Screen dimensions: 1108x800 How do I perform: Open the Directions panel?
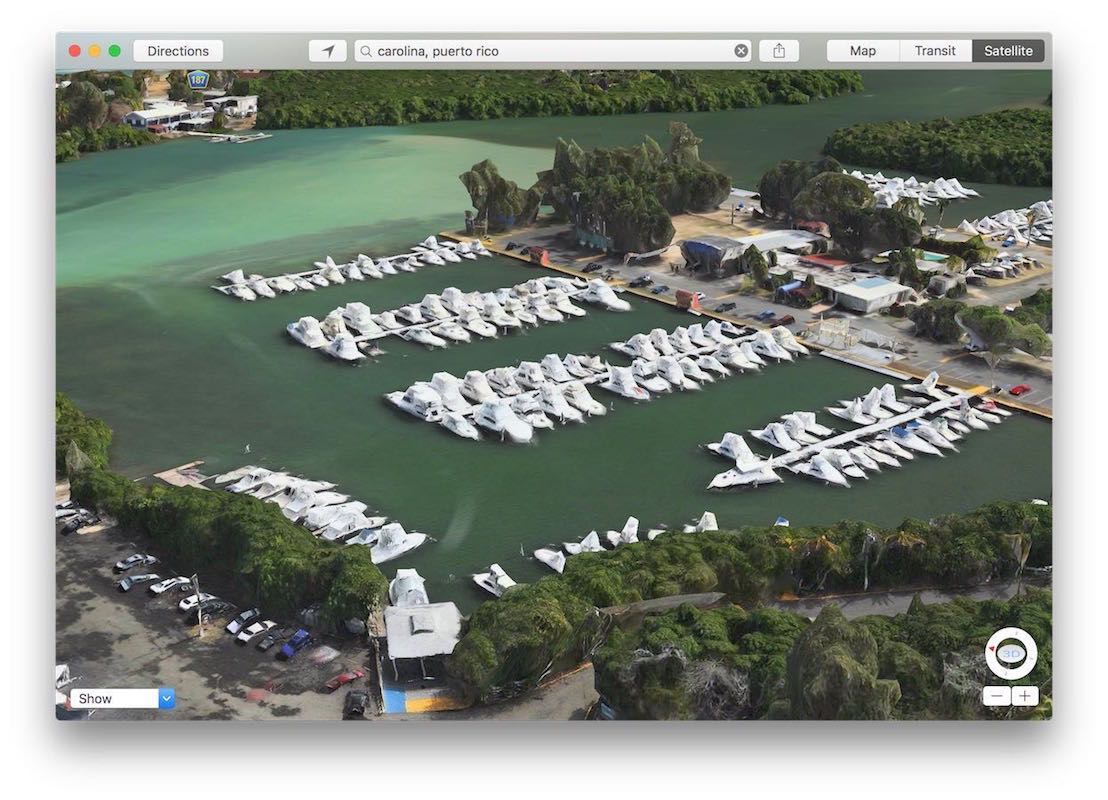coord(178,51)
